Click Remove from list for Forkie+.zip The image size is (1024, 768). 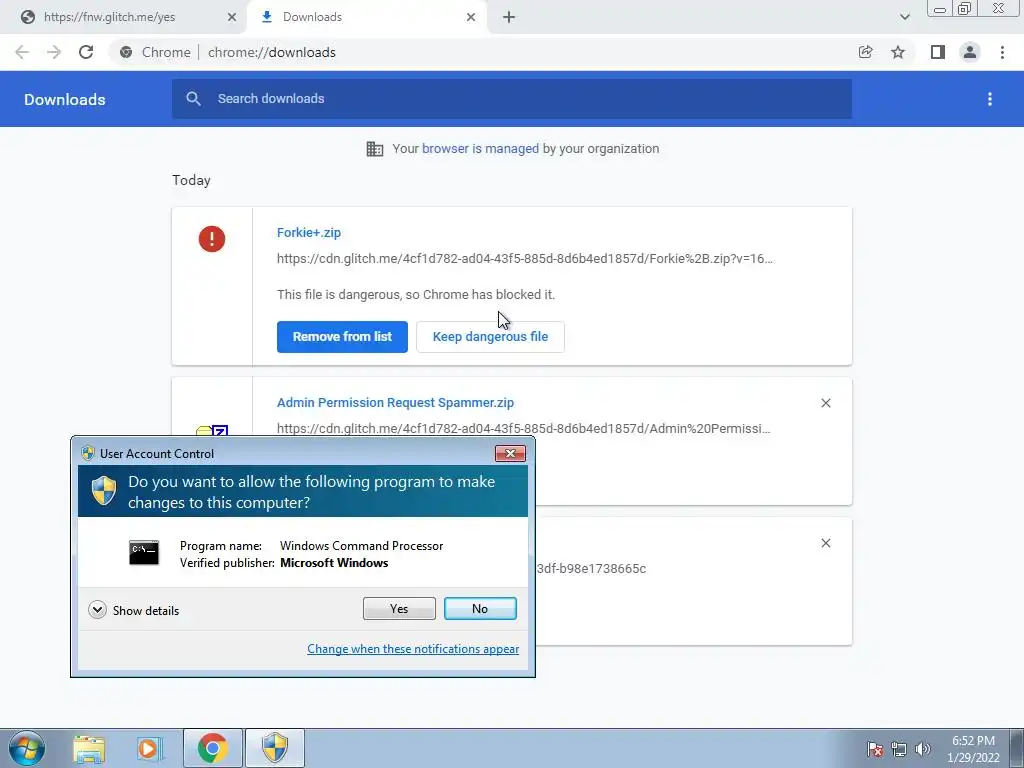342,337
